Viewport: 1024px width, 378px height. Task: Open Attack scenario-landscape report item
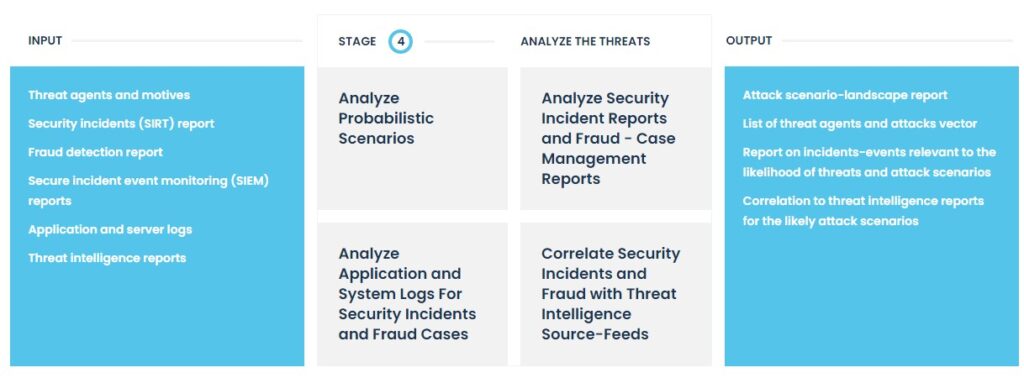[845, 95]
